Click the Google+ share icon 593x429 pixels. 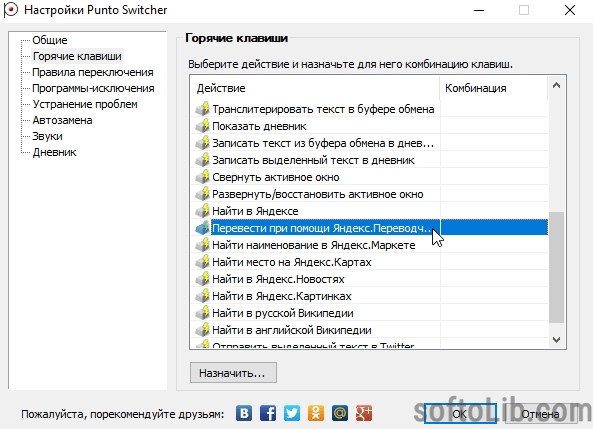point(364,413)
